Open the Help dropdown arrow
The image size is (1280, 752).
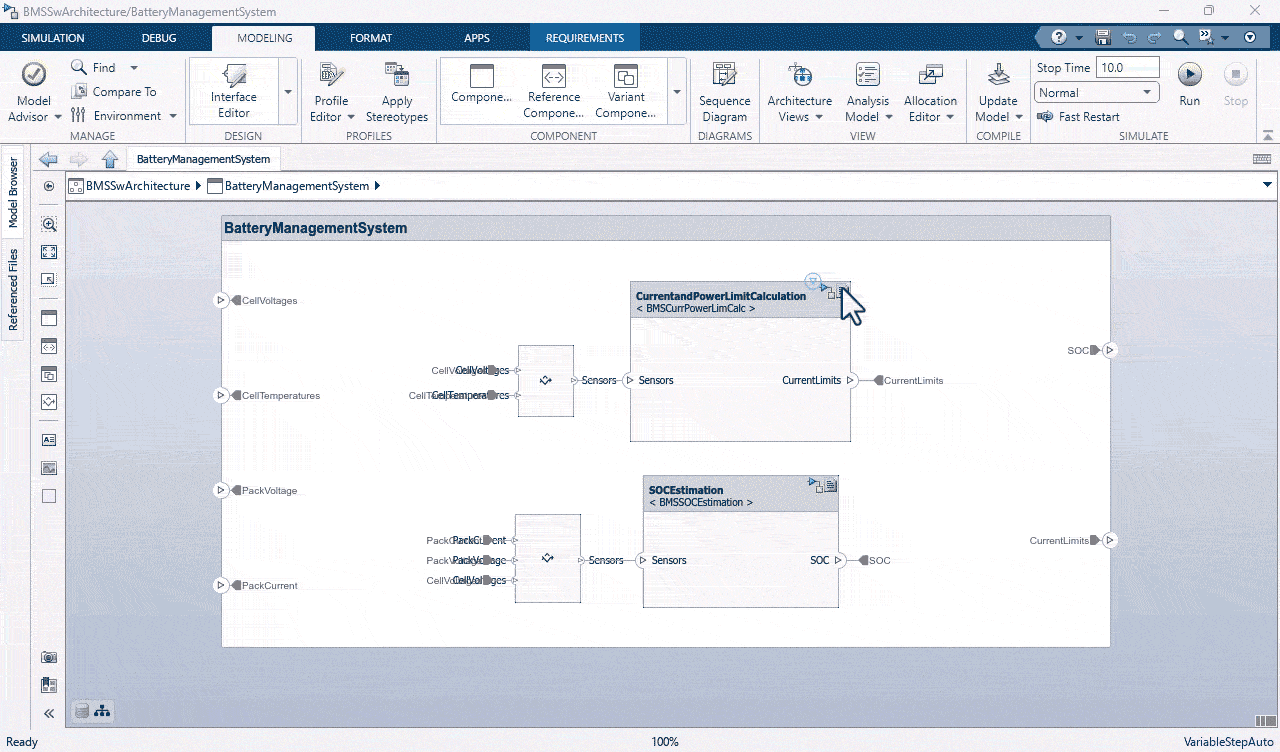pyautogui.click(x=1080, y=38)
